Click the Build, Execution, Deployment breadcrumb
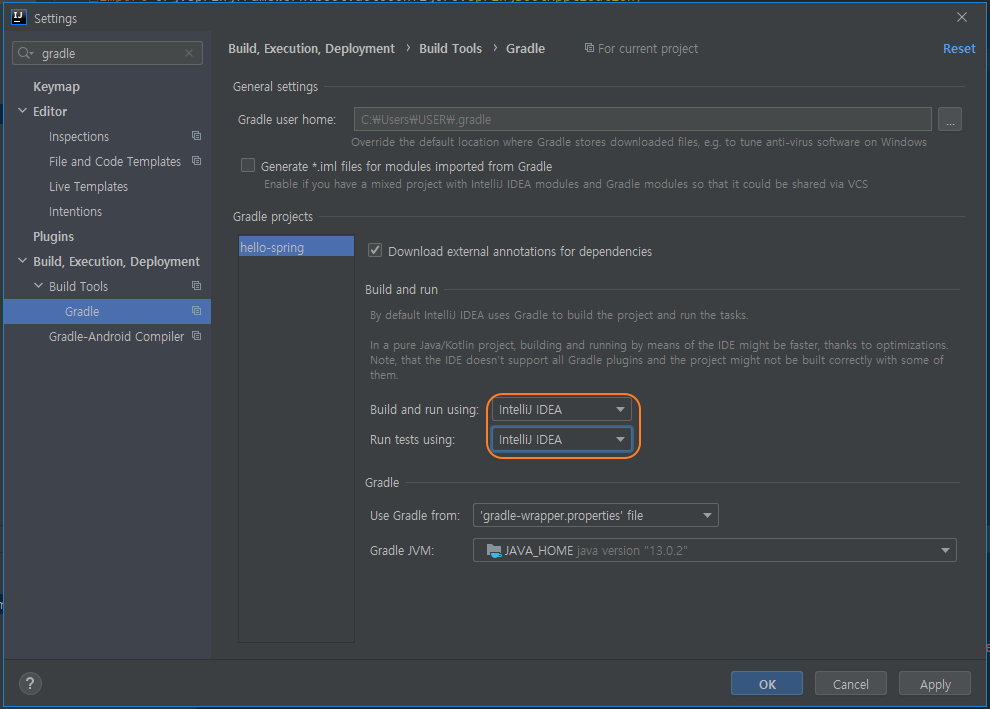The width and height of the screenshot is (990, 709). coord(311,49)
